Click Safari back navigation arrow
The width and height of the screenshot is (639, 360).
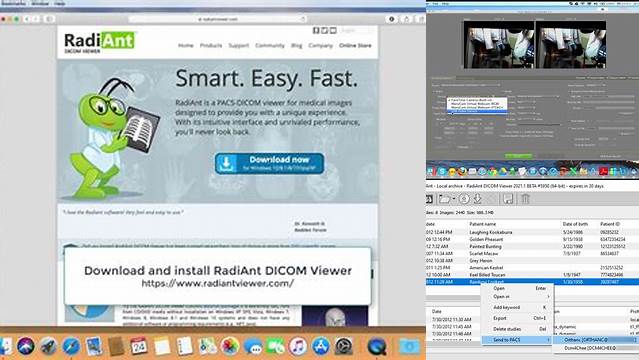tap(27, 19)
